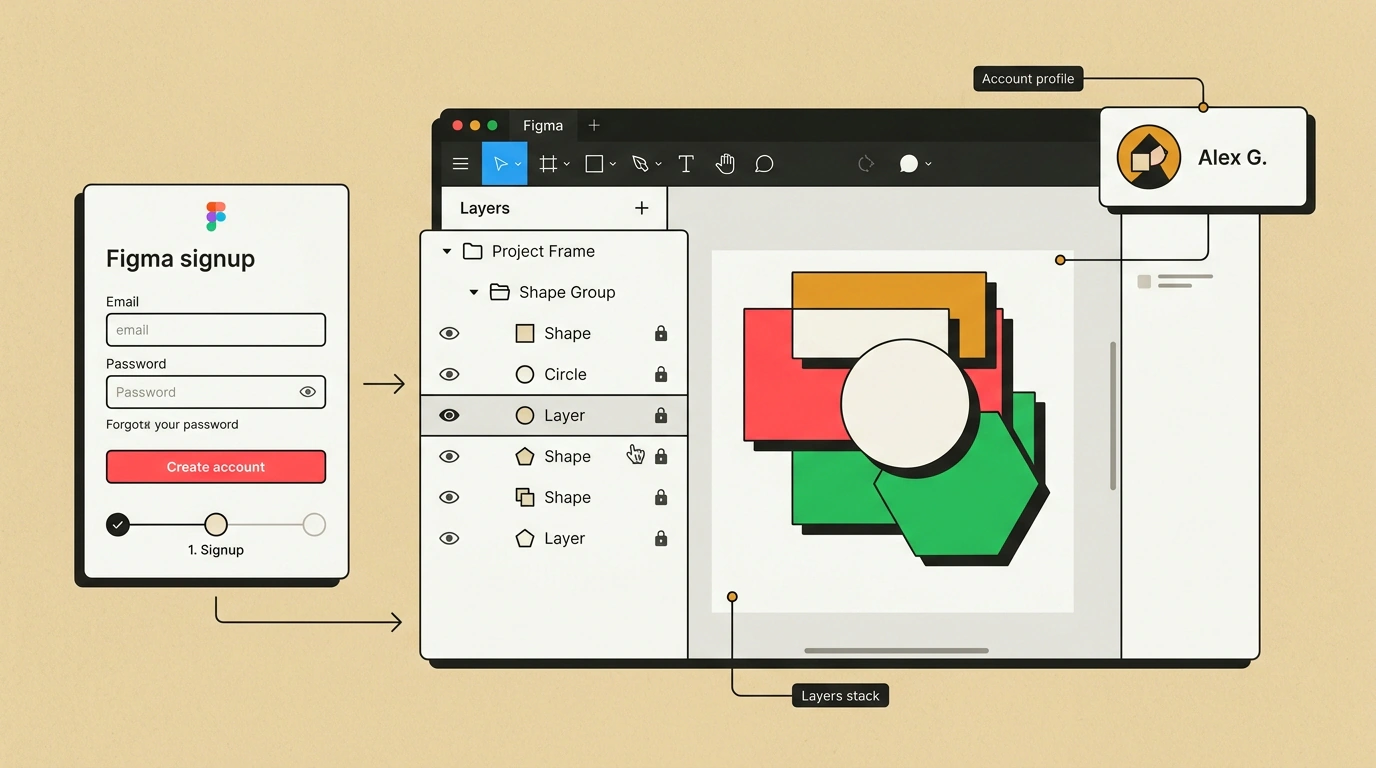
Task: Collapse the Project Frame folder
Action: (447, 251)
